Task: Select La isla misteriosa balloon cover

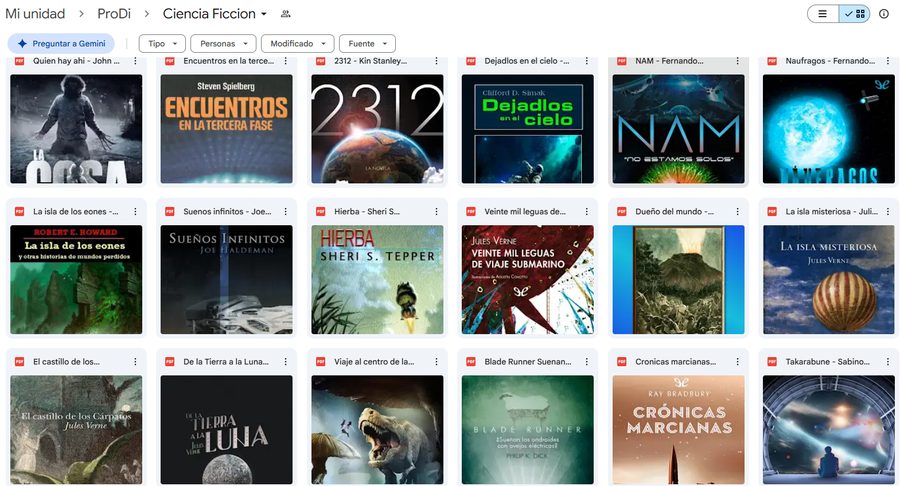Action: 829,279
